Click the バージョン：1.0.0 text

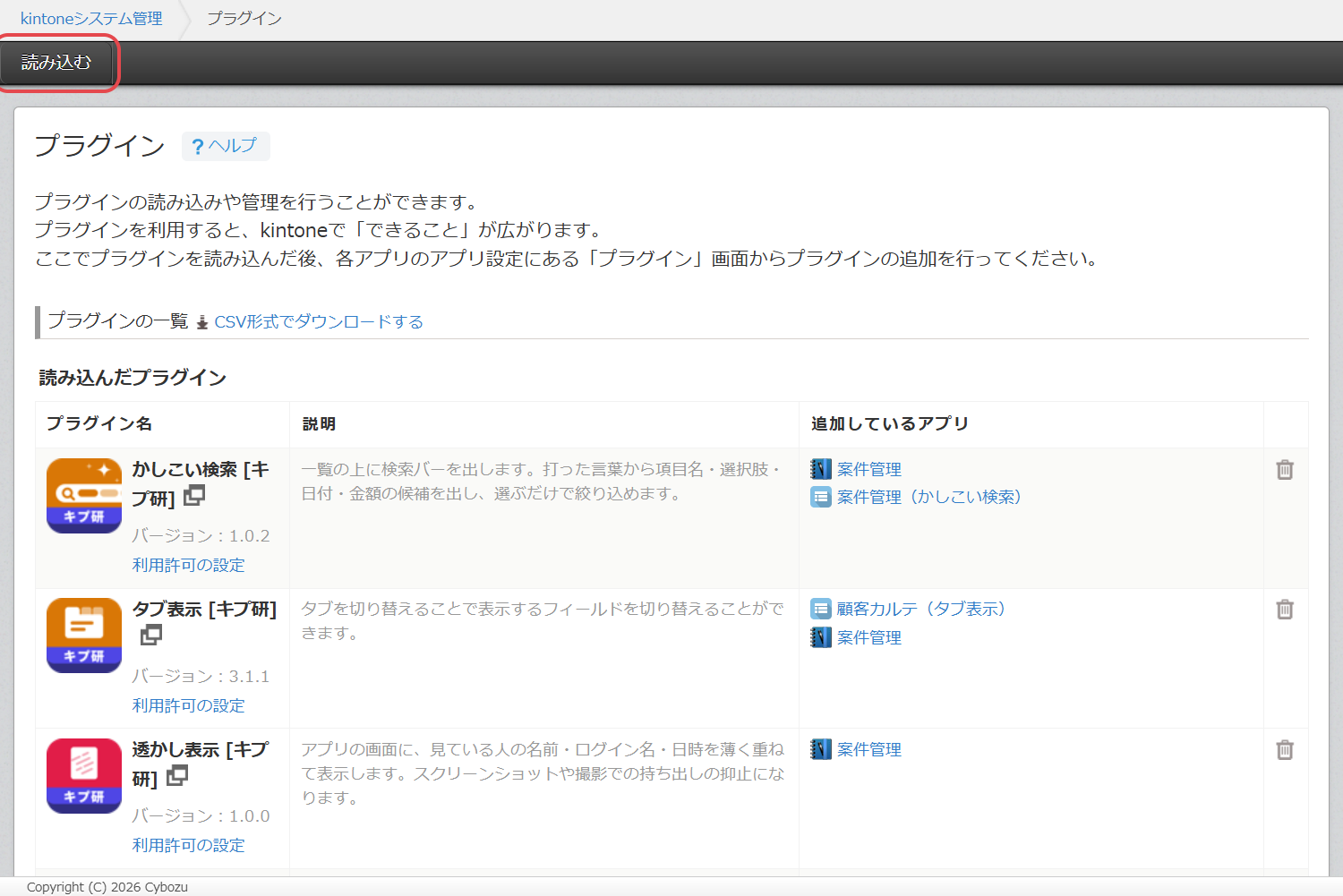[201, 815]
